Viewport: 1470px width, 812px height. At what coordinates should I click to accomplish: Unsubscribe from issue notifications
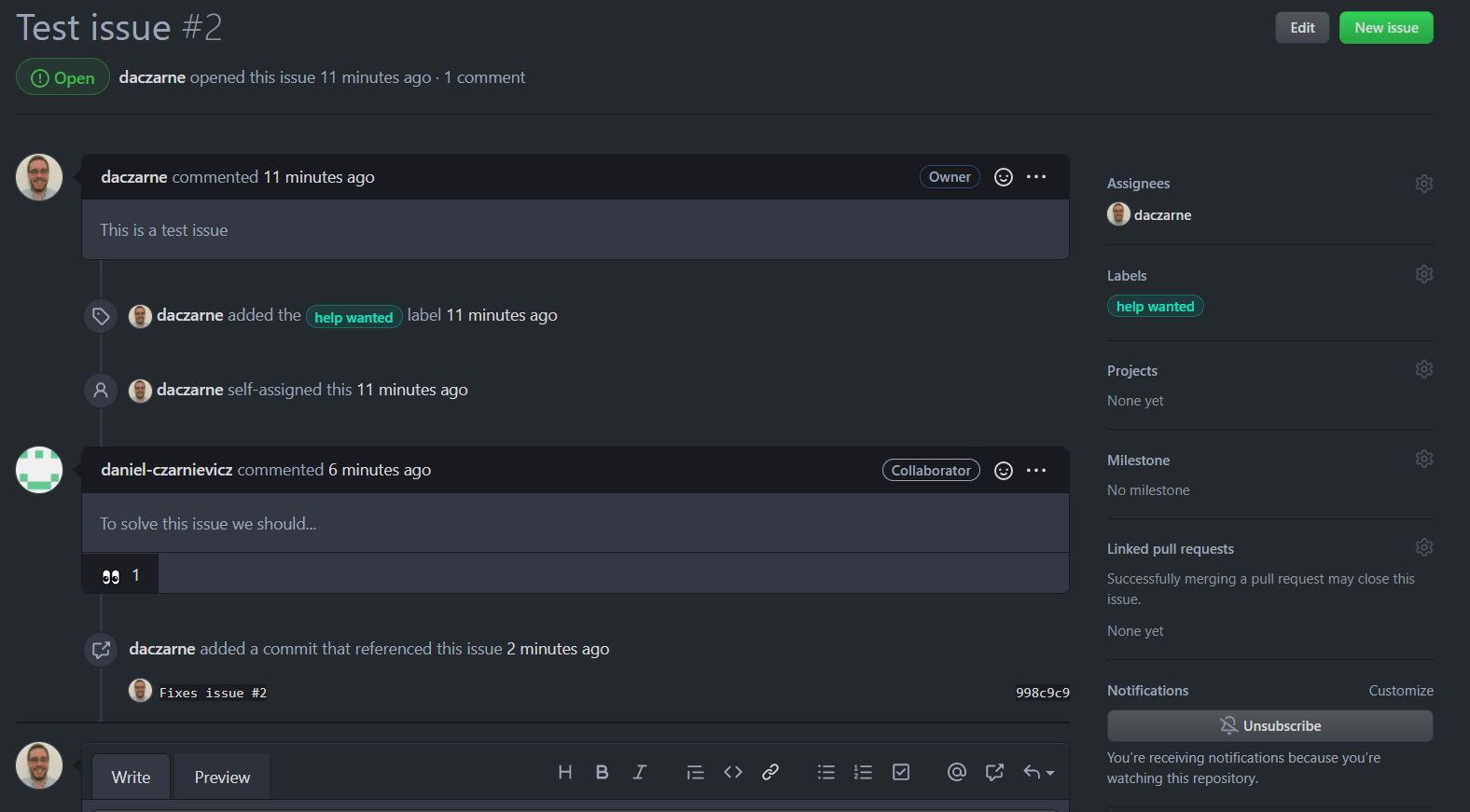tap(1269, 726)
